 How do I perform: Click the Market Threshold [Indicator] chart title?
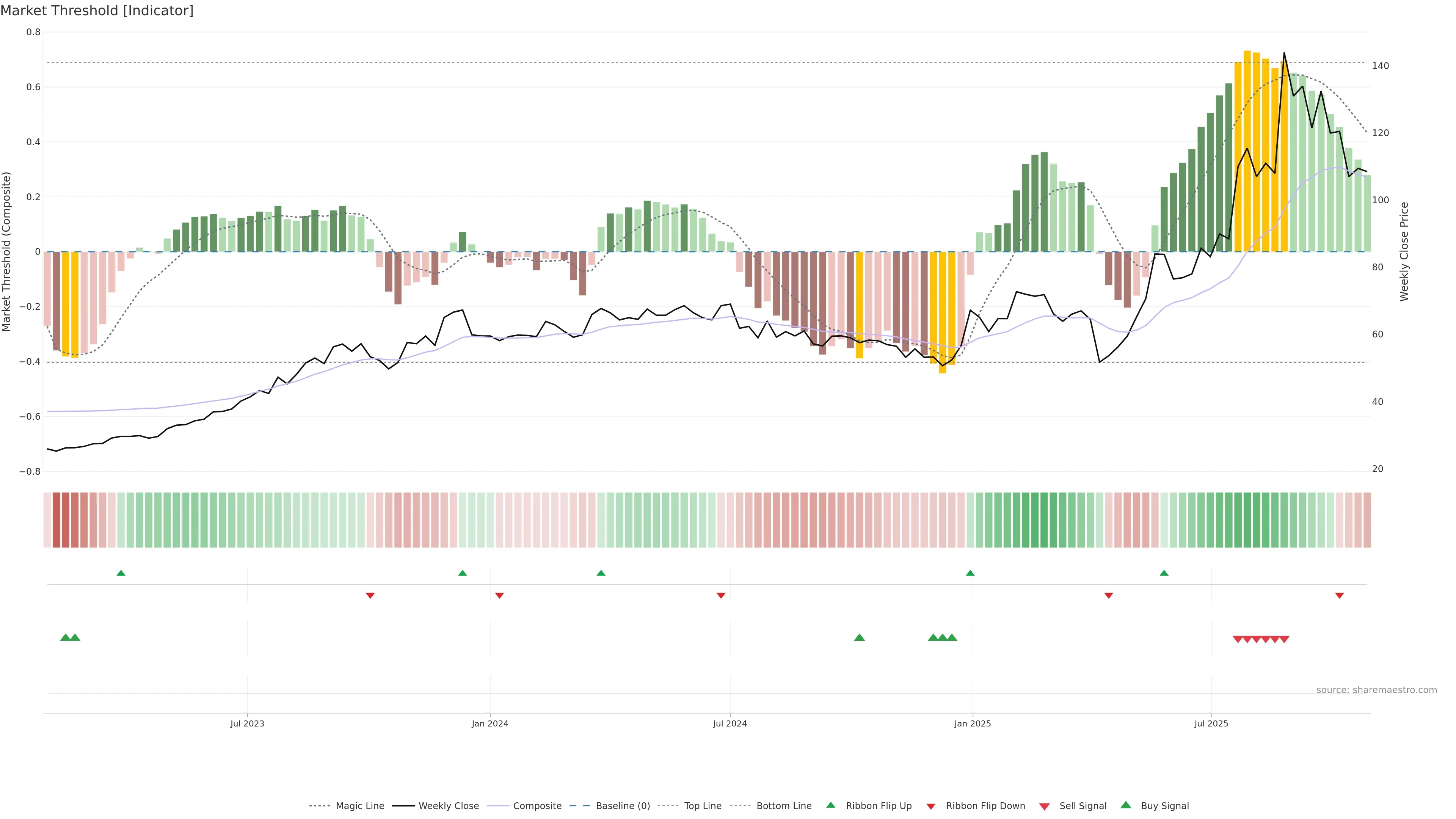(x=97, y=11)
